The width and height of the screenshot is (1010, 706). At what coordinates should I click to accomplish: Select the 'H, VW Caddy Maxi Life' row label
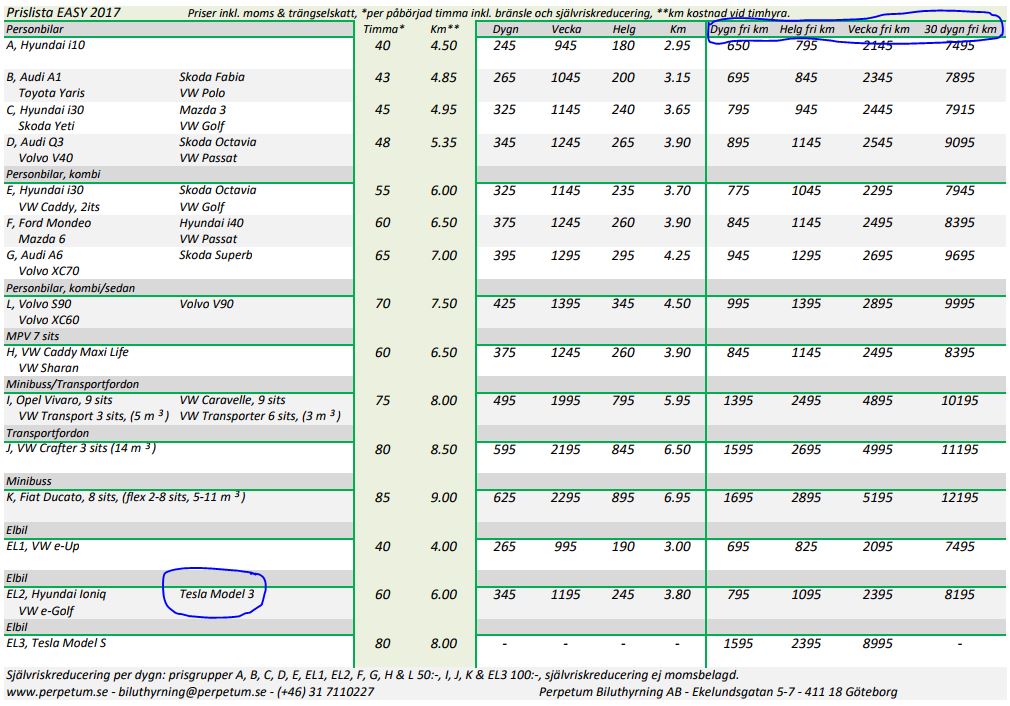67,352
